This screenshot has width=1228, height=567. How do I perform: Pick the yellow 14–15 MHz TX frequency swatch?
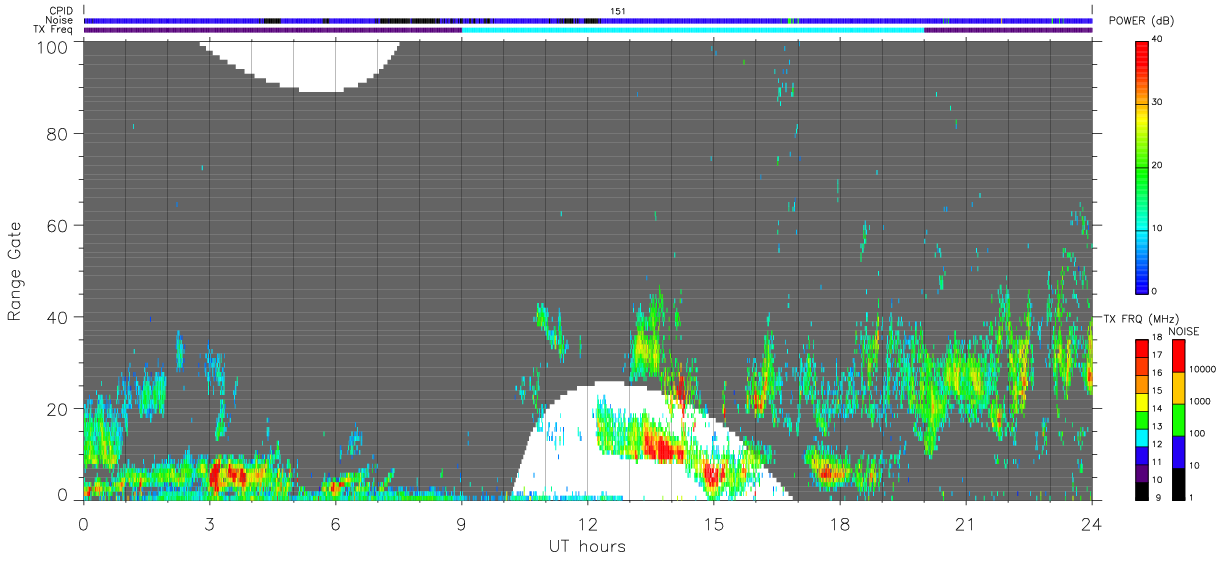[1141, 402]
